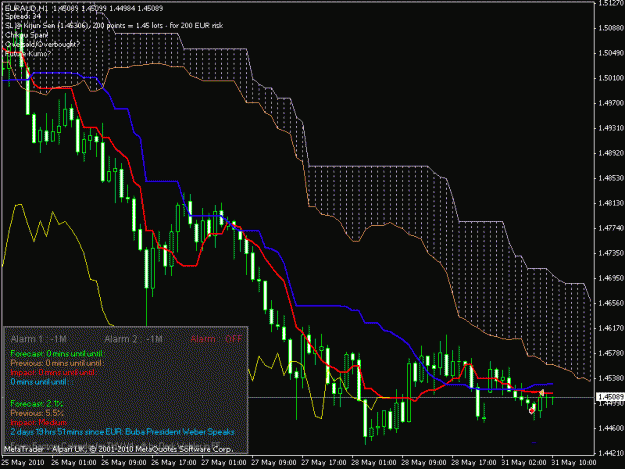The image size is (625, 469).
Task: Click the '31 May 02:00' time label
Action: [524, 463]
